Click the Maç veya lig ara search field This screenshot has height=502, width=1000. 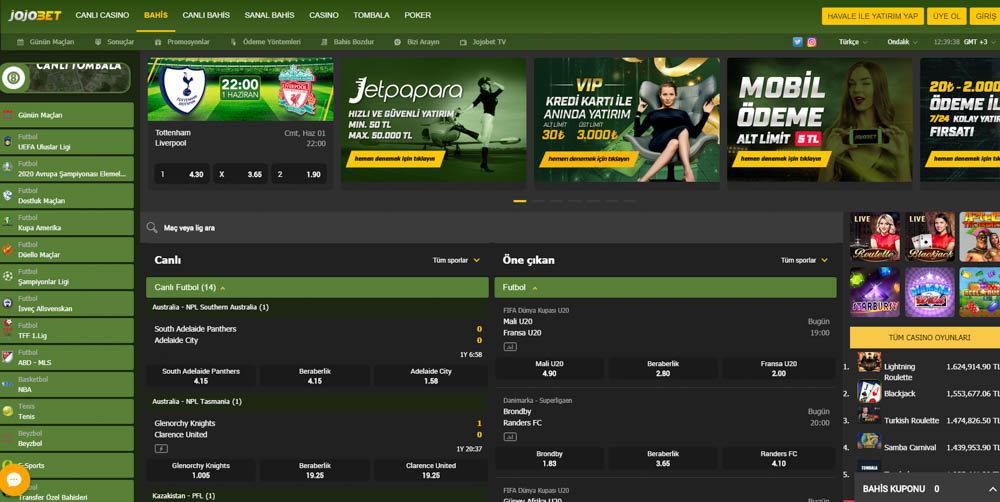coord(491,228)
